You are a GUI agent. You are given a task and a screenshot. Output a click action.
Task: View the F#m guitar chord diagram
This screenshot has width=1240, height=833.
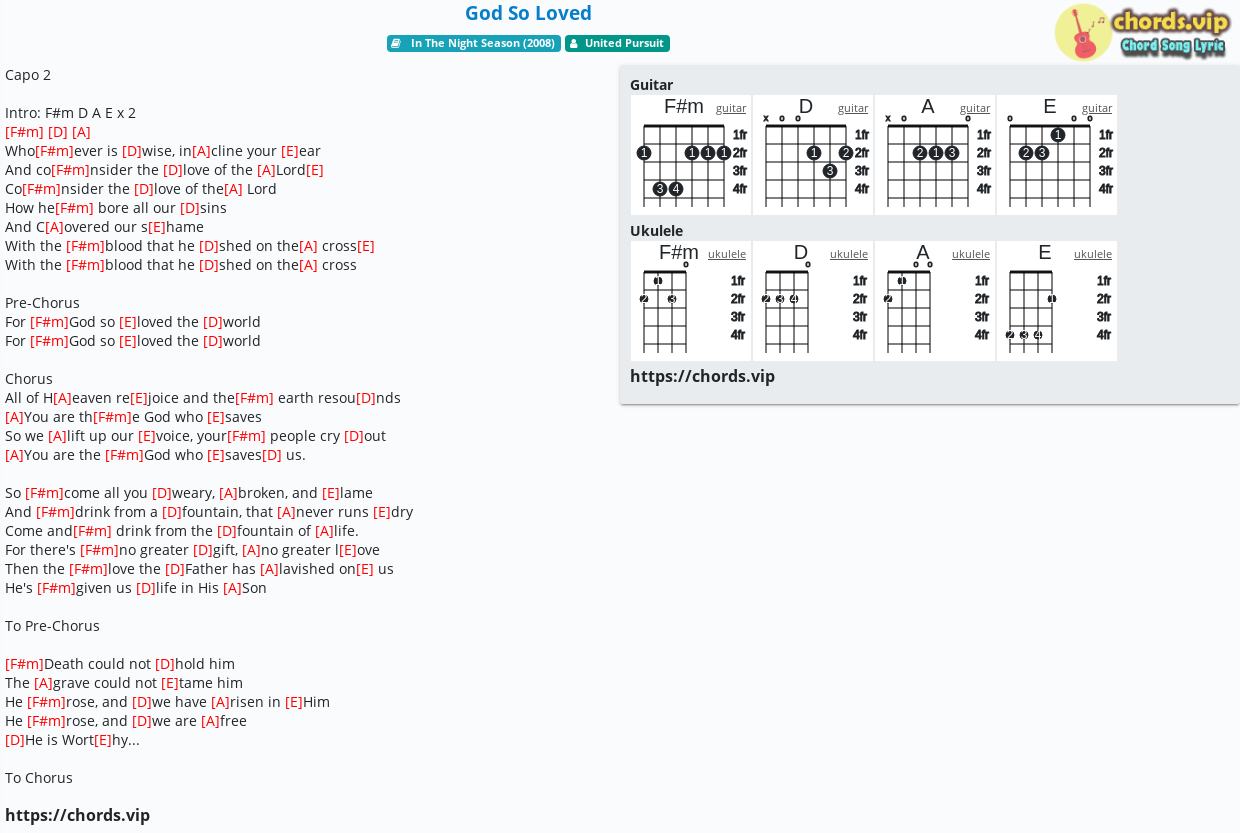pyautogui.click(x=691, y=155)
